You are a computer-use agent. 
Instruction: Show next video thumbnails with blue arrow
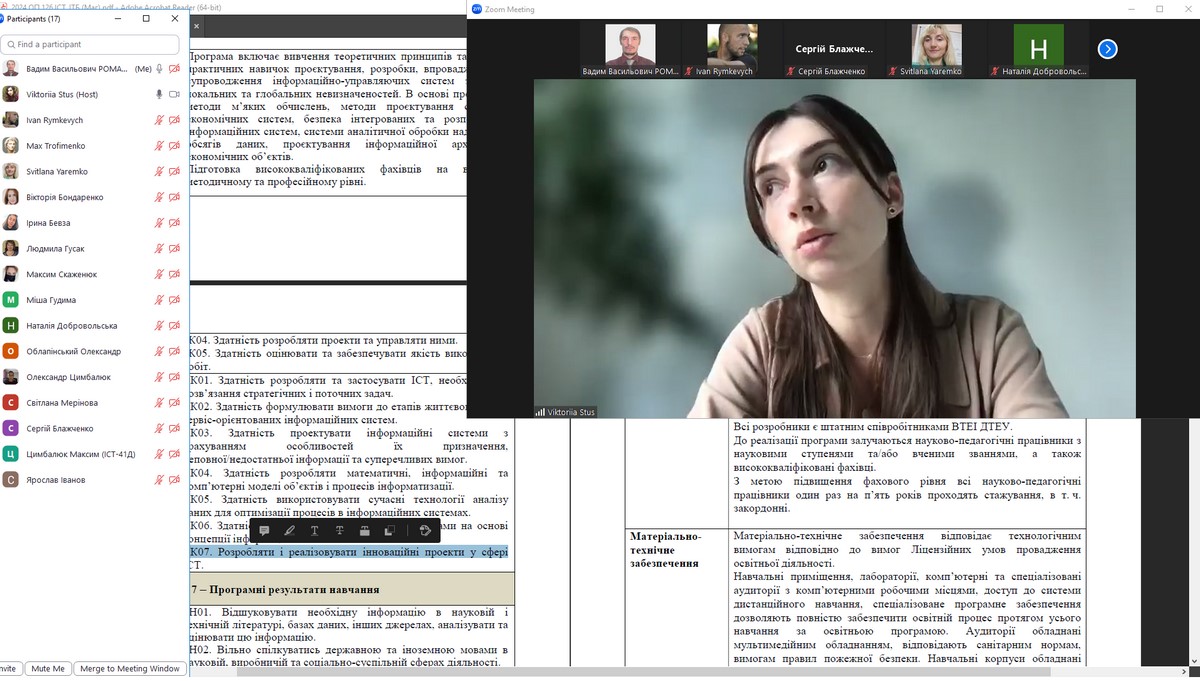point(1107,49)
